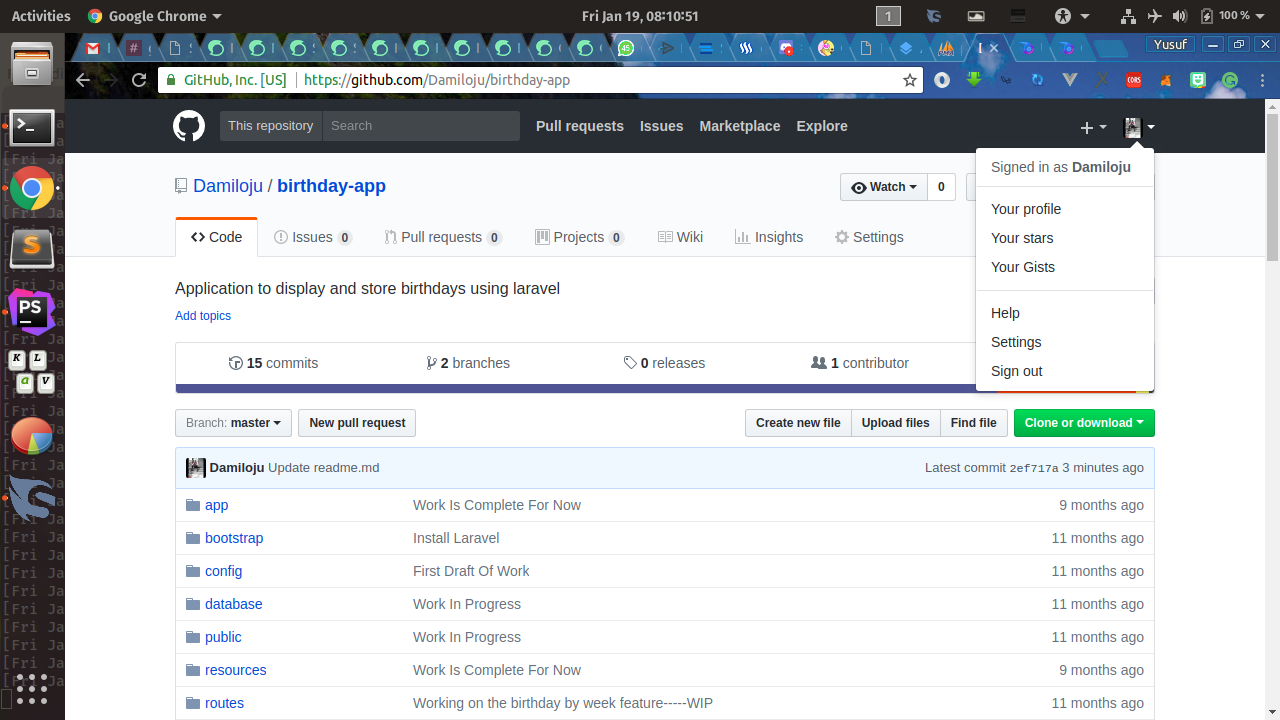Click the Activities button in top bar
This screenshot has width=1280, height=720.
click(41, 16)
